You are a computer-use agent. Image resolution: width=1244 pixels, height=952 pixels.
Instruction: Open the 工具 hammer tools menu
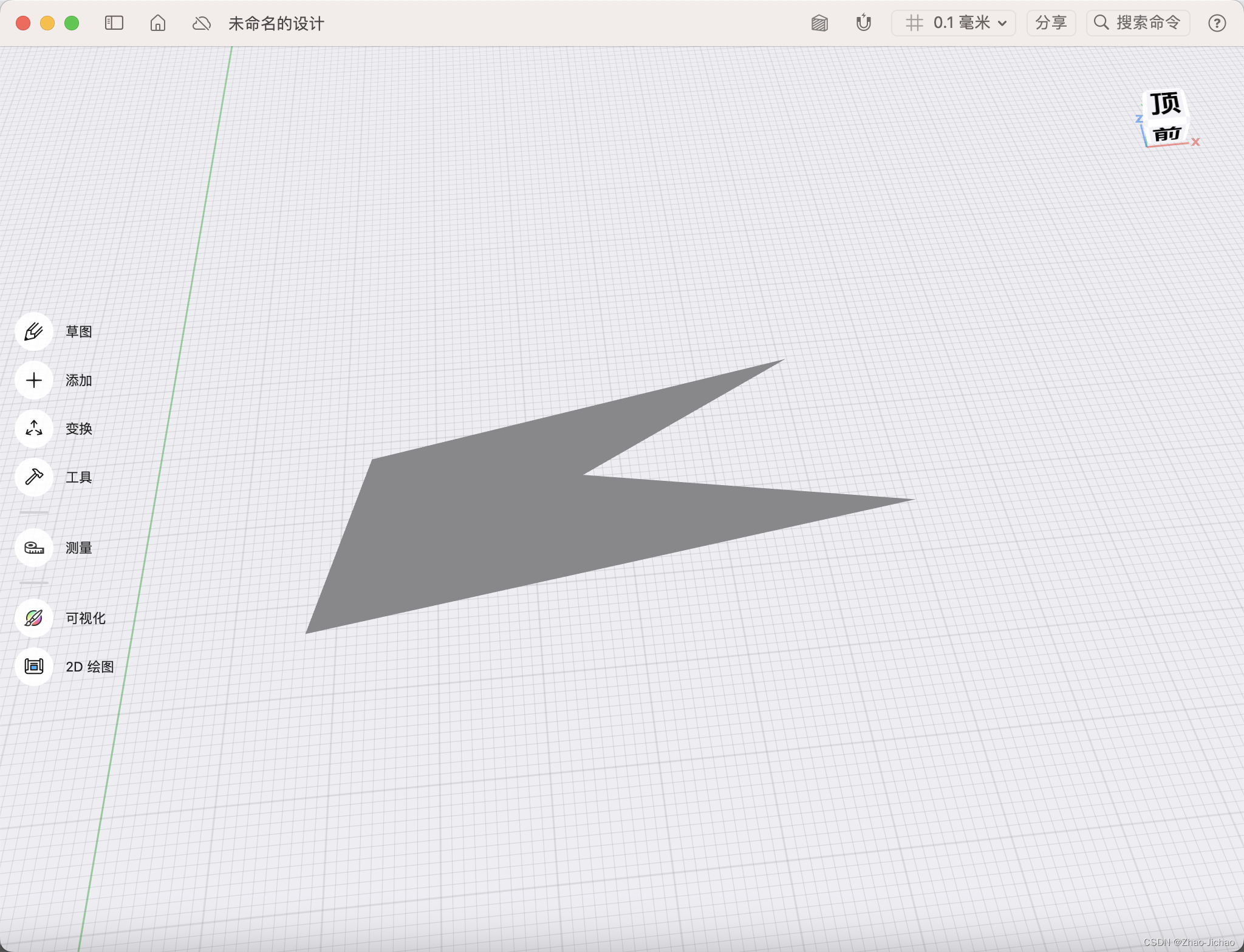coord(34,477)
